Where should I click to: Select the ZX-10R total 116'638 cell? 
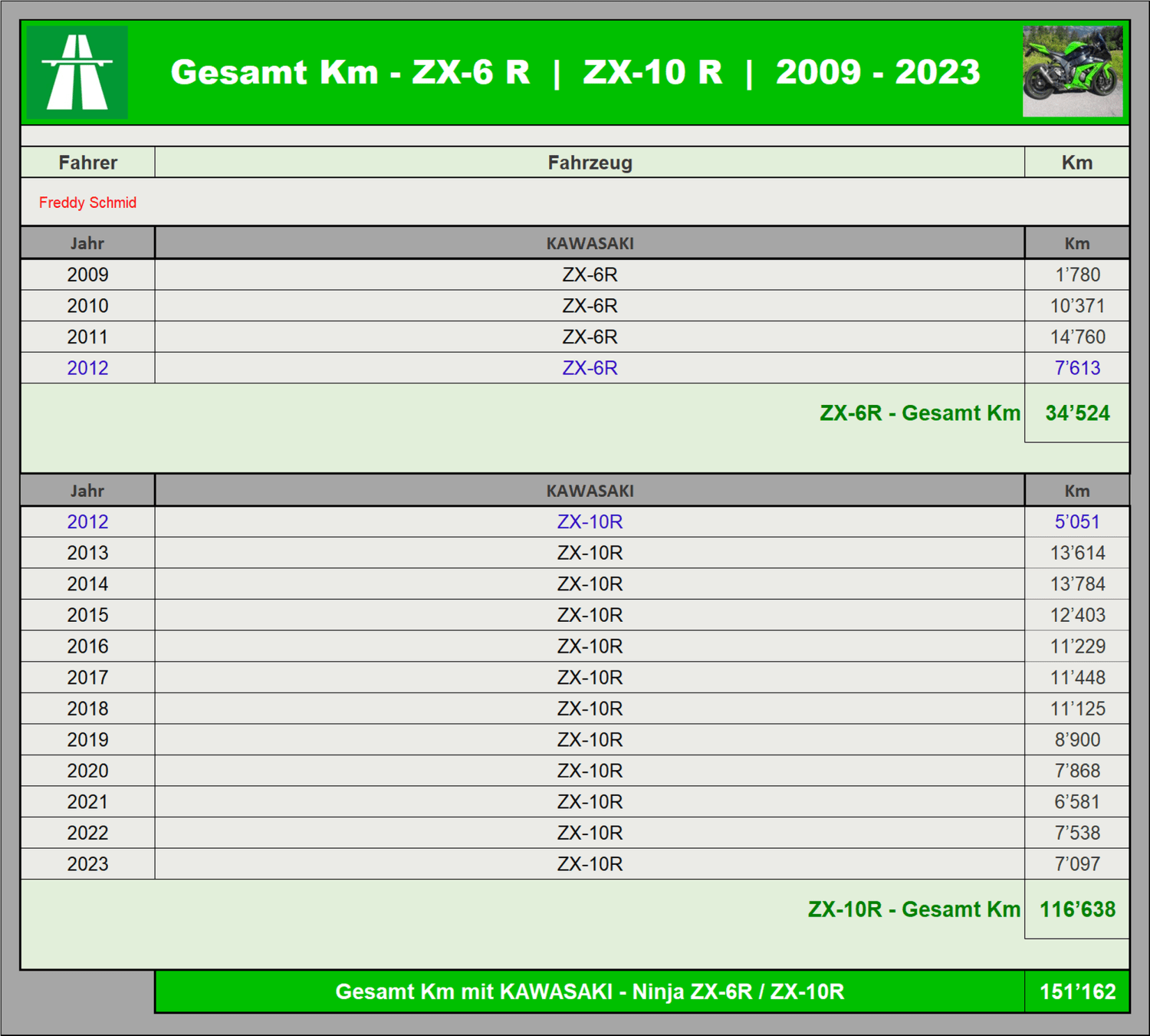pos(1077,909)
